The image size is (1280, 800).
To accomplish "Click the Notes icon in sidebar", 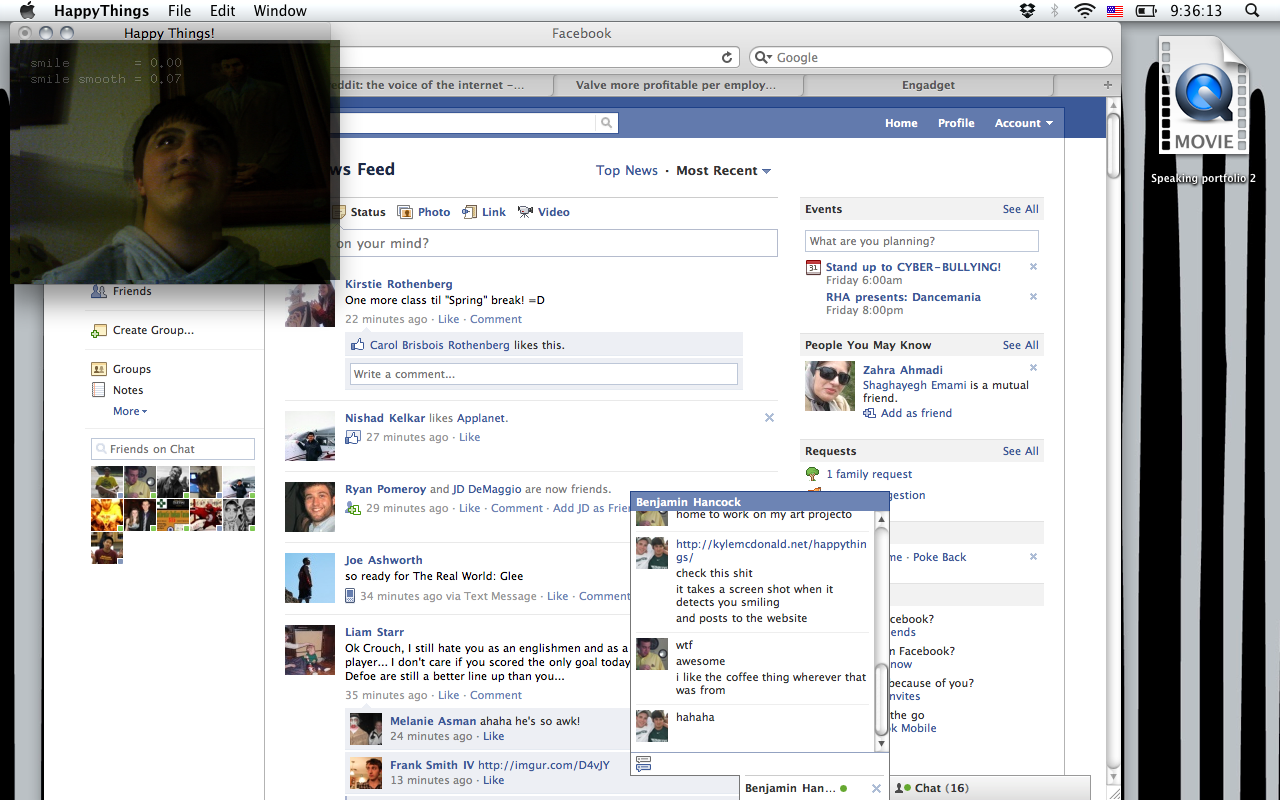I will click(98, 390).
